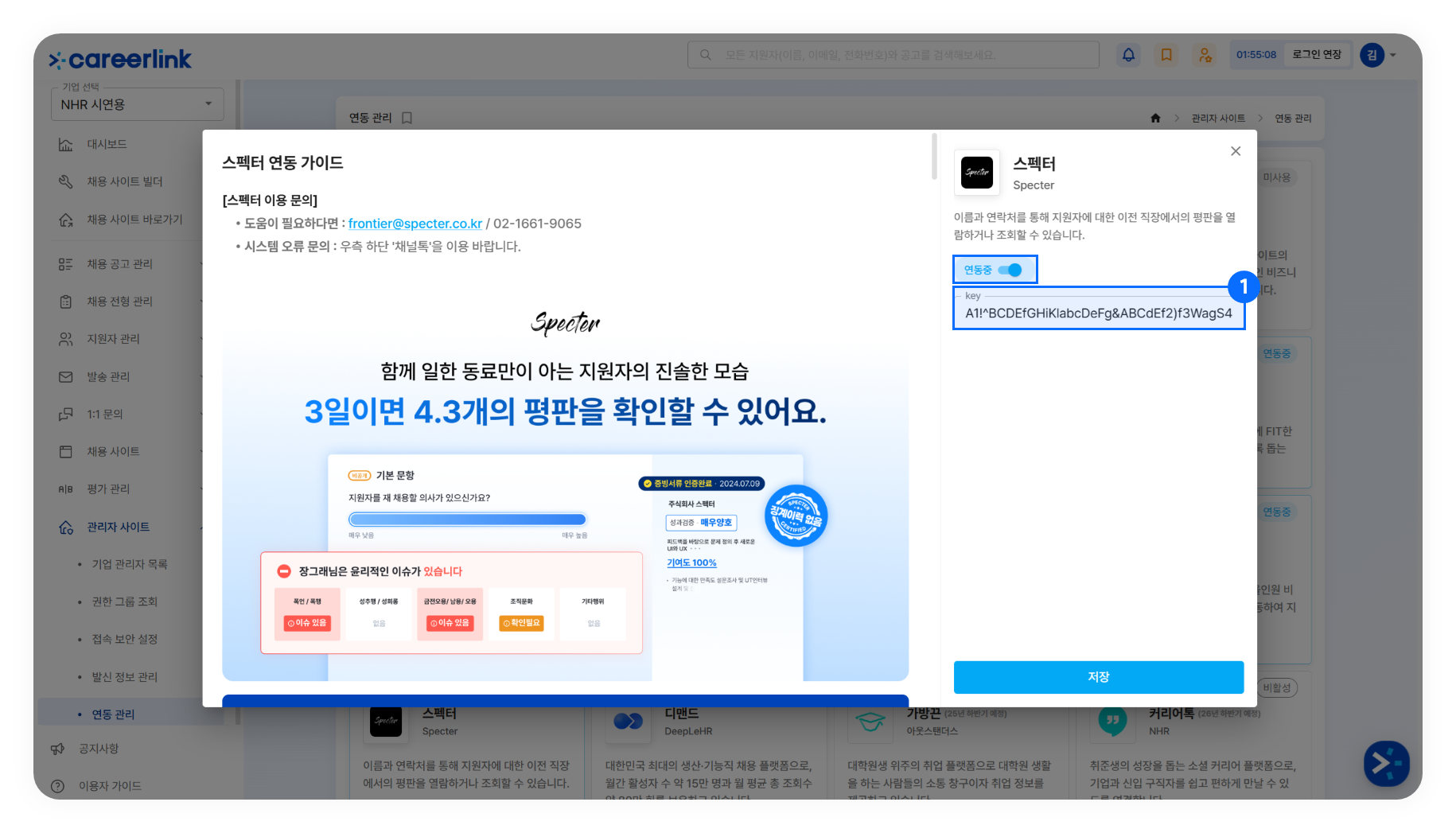Click the key input field
This screenshot has height=833, width=1456.
click(x=1098, y=309)
